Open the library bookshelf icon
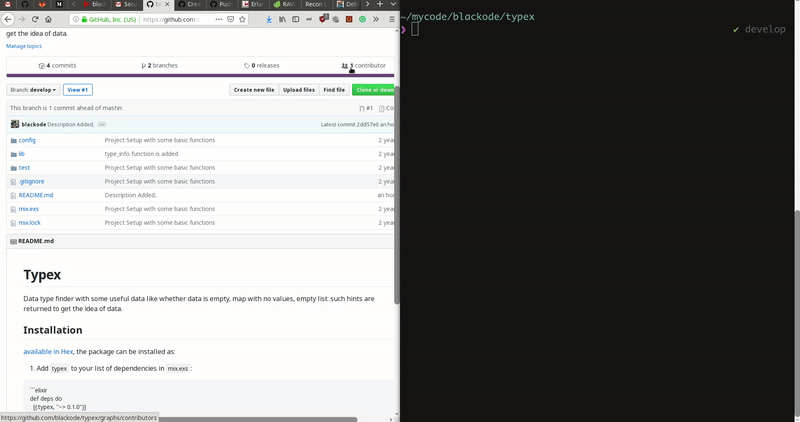Viewport: 800px width, 422px height. click(x=282, y=19)
